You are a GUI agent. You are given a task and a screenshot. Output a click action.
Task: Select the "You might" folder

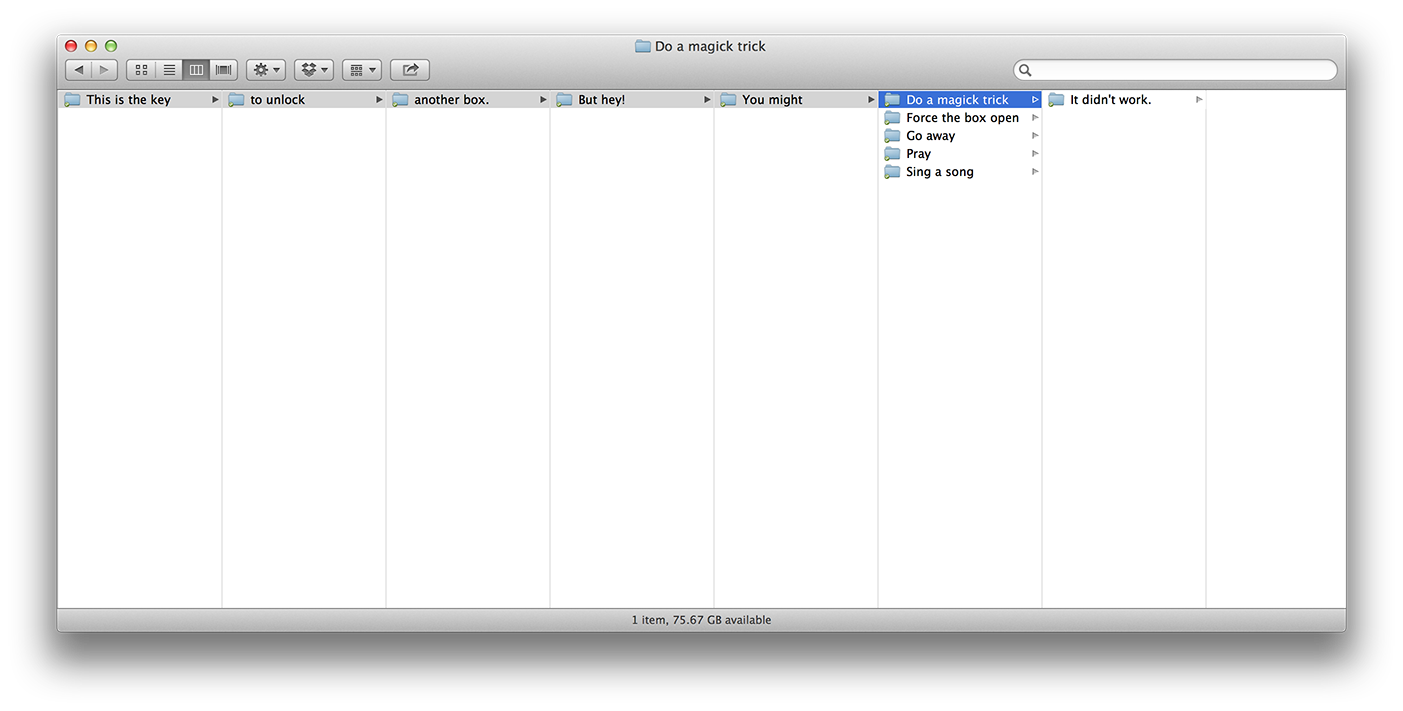click(x=772, y=100)
